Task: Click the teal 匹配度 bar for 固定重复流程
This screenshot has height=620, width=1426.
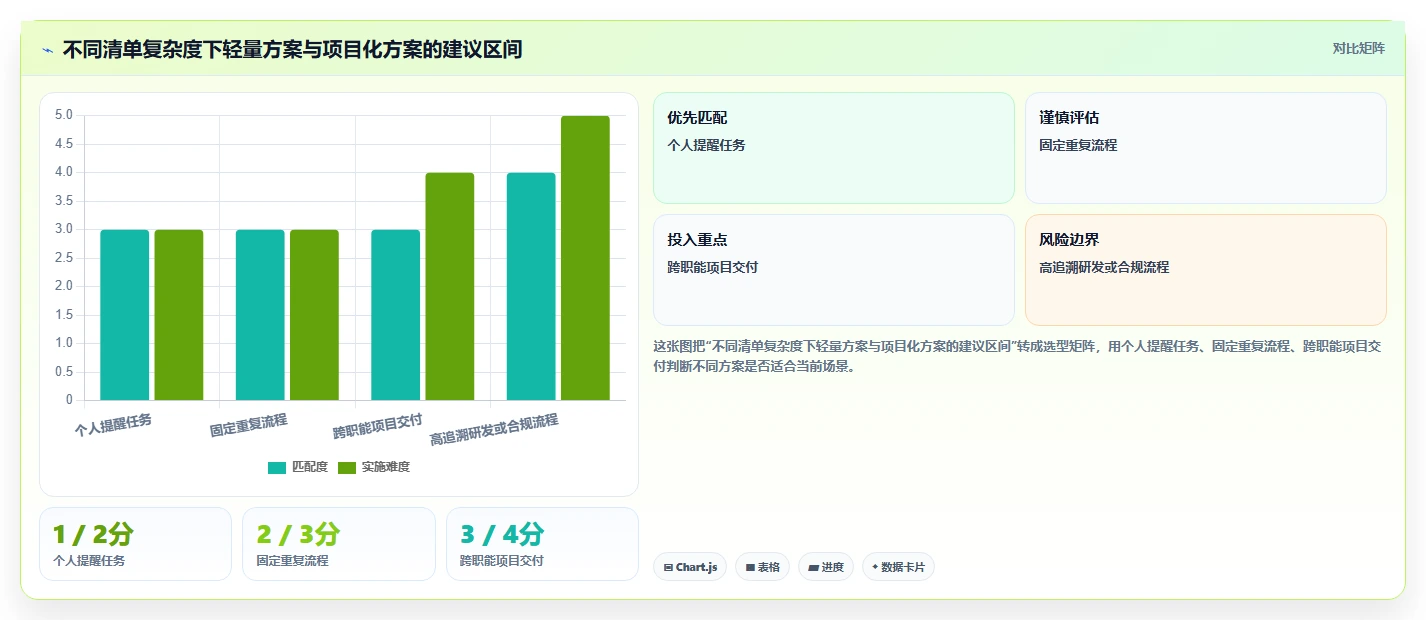Action: click(x=260, y=315)
